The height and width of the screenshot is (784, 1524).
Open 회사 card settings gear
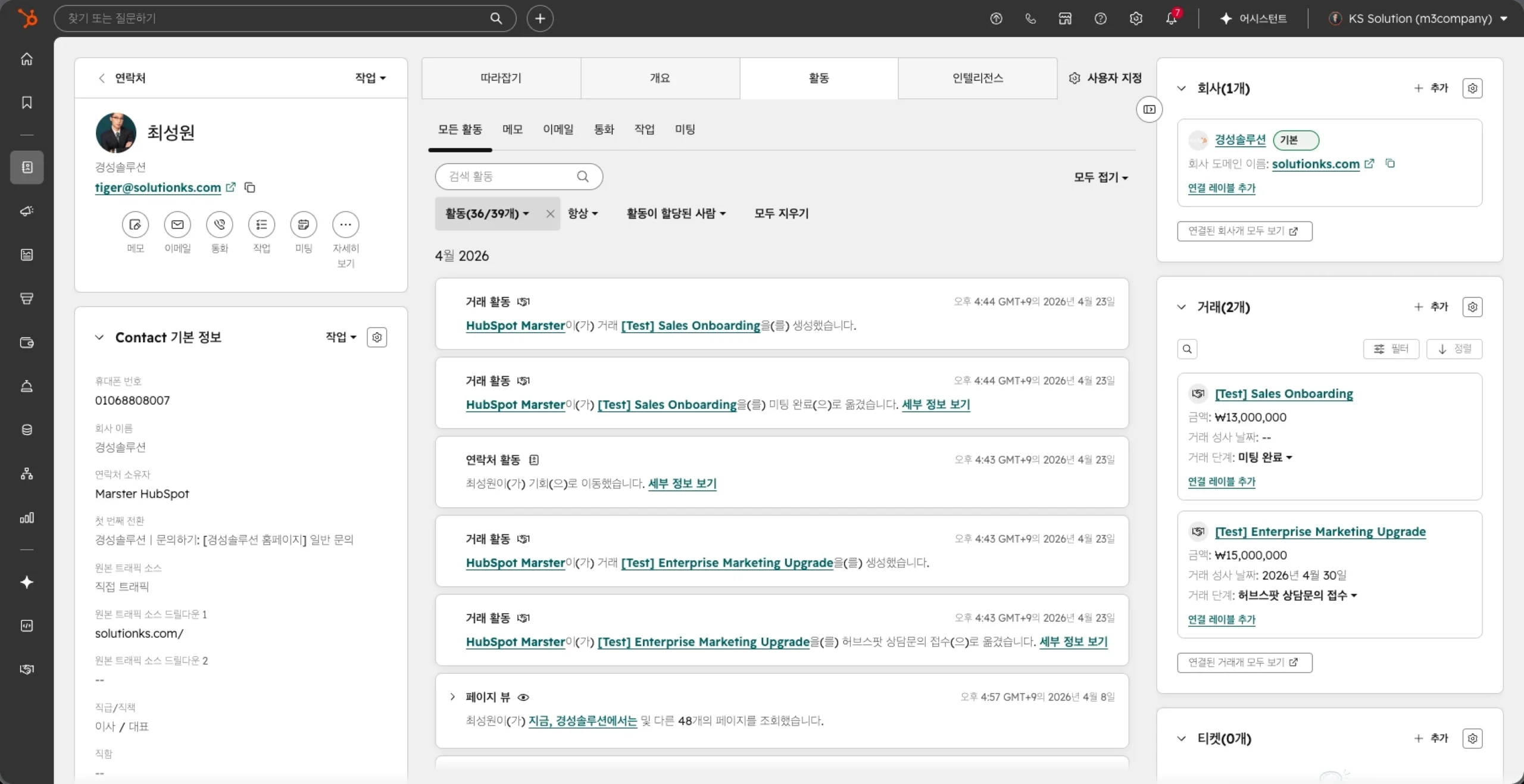1472,88
